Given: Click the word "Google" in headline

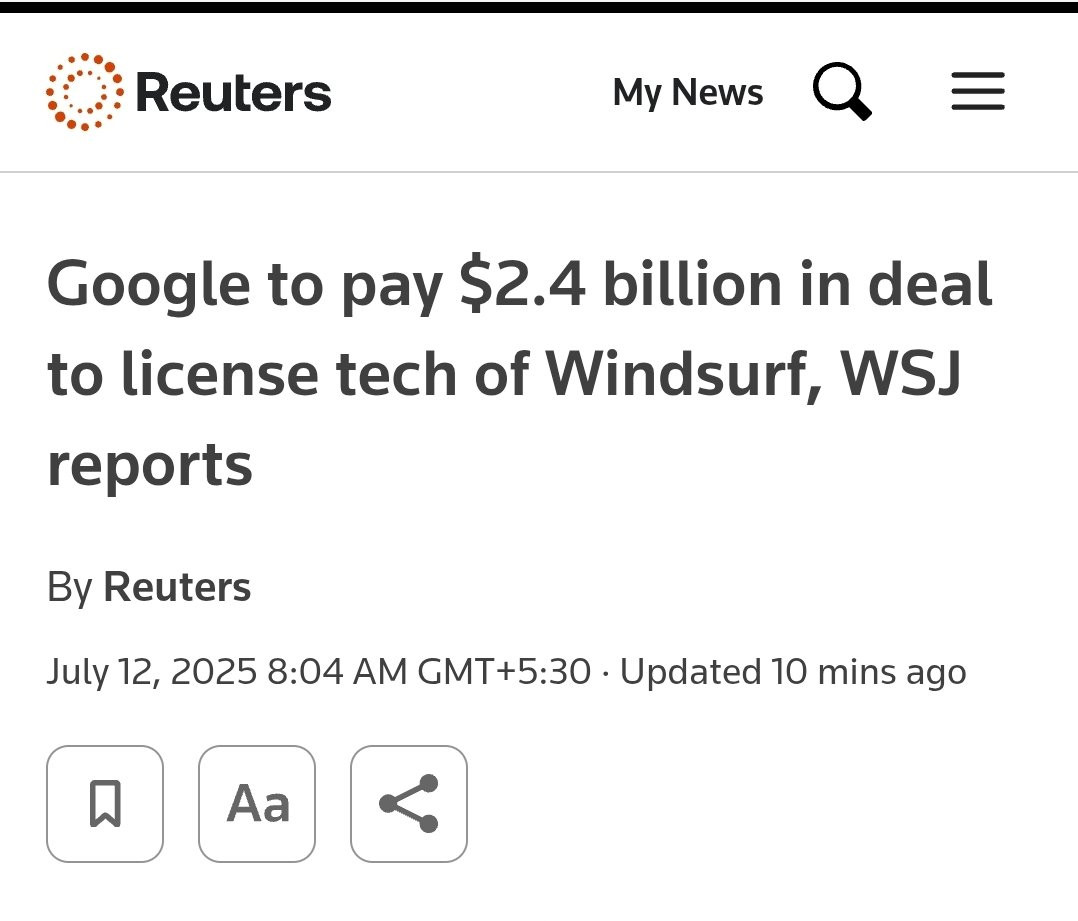Looking at the screenshot, I should [148, 284].
